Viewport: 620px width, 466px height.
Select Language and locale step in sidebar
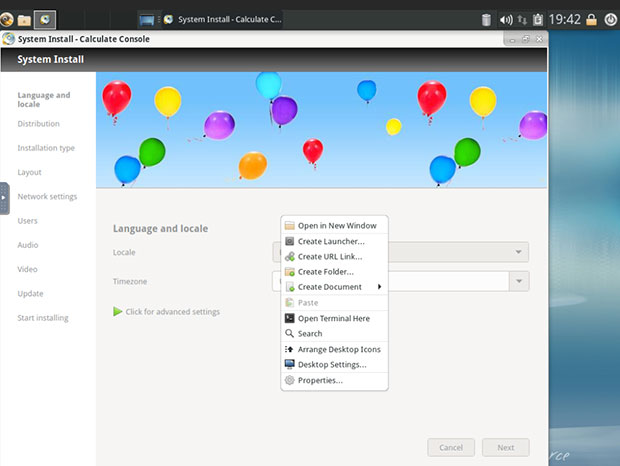pyautogui.click(x=44, y=100)
